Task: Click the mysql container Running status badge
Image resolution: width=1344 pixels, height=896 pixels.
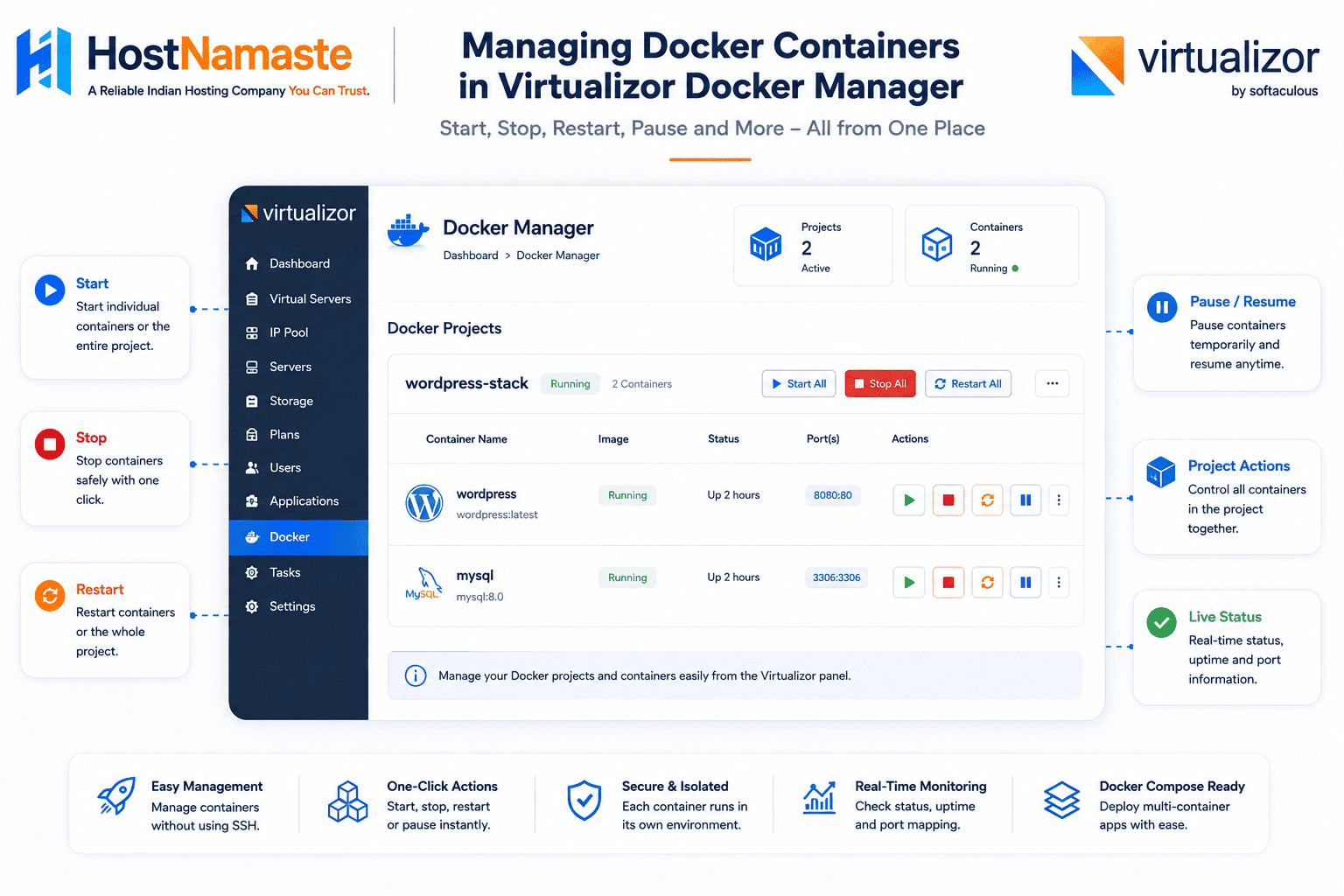Action: click(x=627, y=577)
